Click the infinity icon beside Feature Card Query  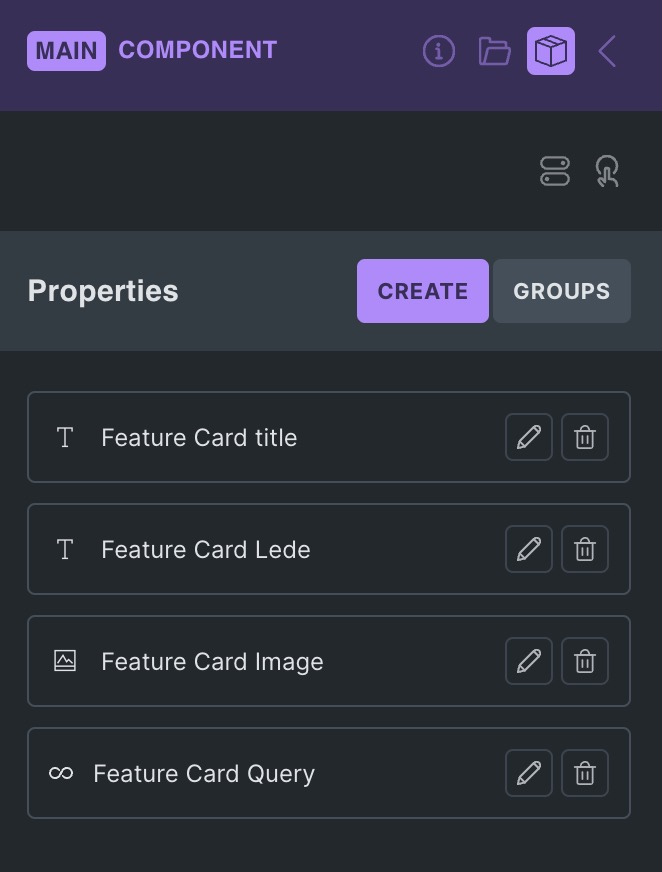[x=60, y=773]
